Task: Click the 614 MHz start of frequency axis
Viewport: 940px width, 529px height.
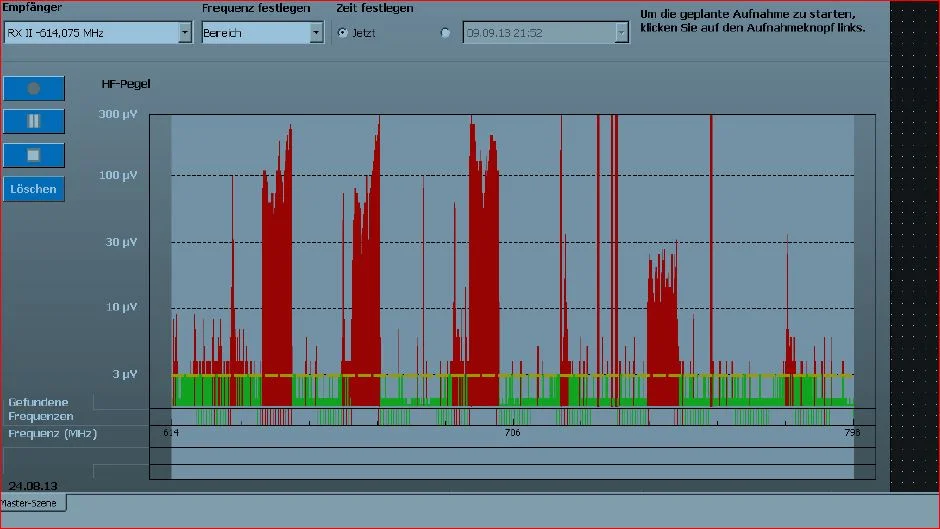Action: pyautogui.click(x=171, y=432)
